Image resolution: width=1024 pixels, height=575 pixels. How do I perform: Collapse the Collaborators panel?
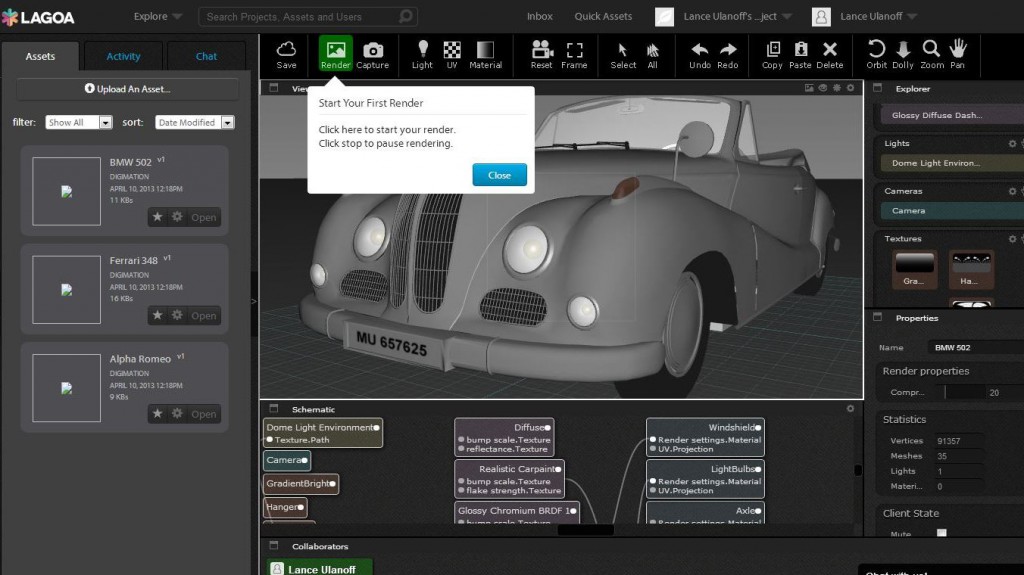click(x=274, y=546)
